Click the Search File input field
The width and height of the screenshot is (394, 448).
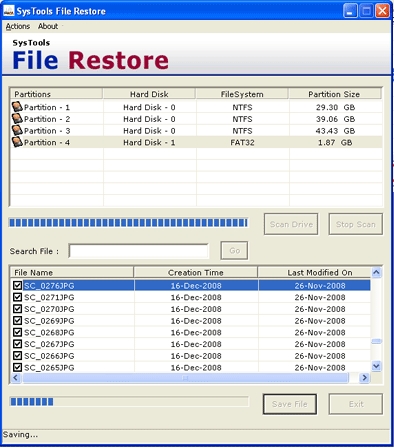click(x=139, y=251)
